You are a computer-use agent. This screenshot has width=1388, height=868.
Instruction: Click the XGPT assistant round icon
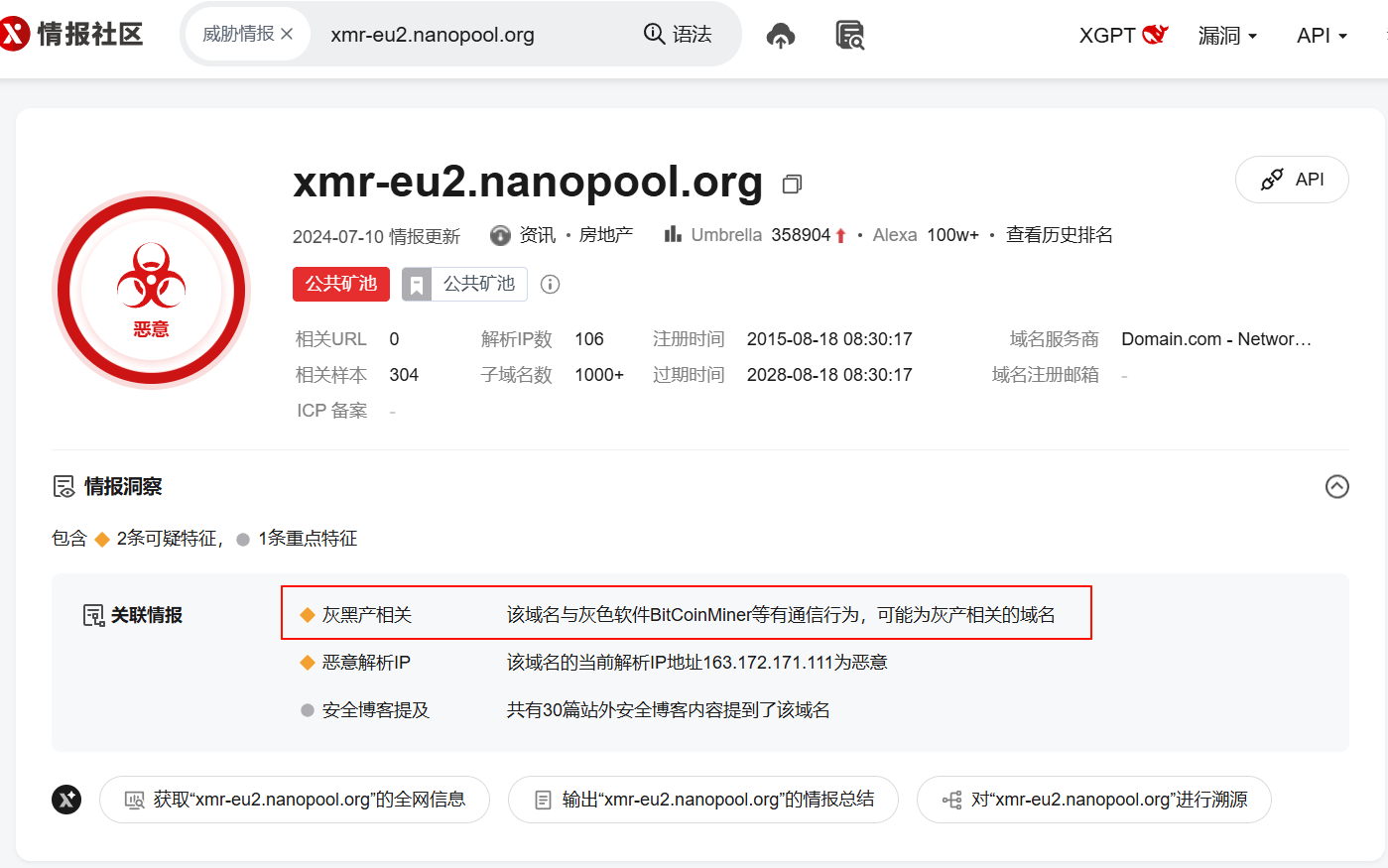pyautogui.click(x=66, y=799)
